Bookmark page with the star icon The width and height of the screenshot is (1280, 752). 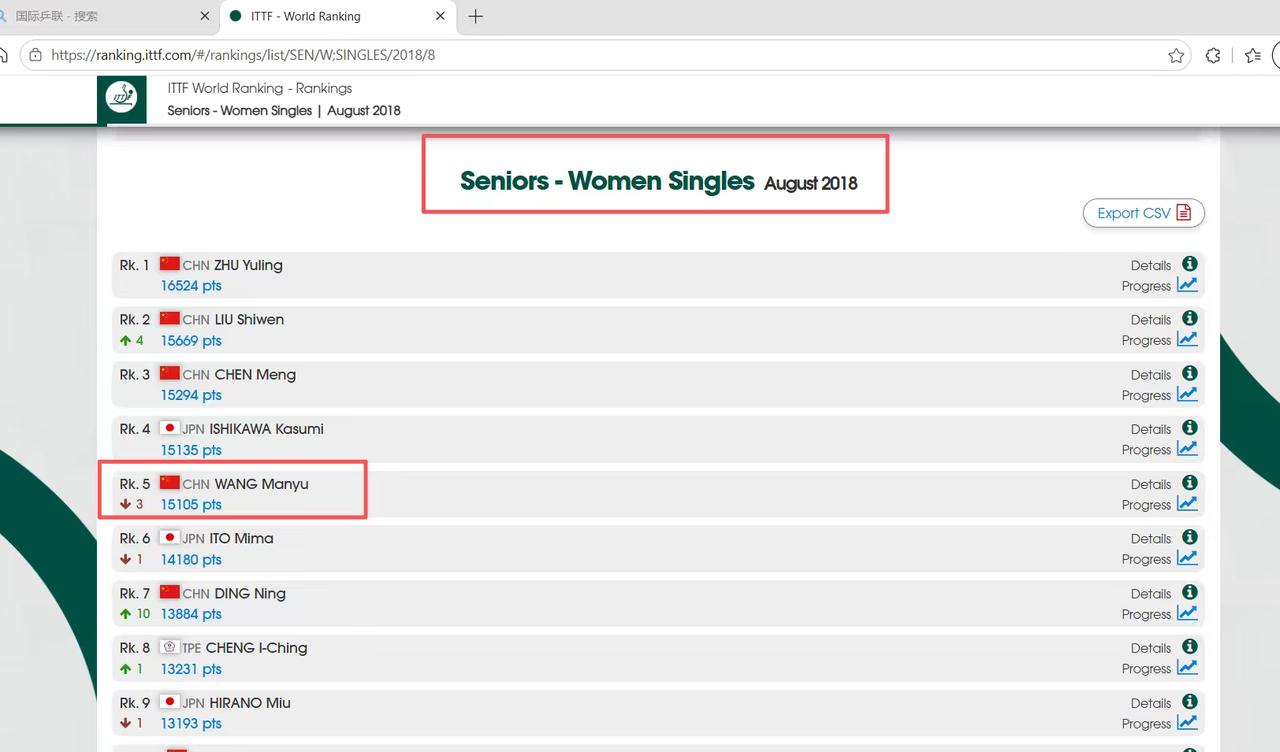point(1176,55)
